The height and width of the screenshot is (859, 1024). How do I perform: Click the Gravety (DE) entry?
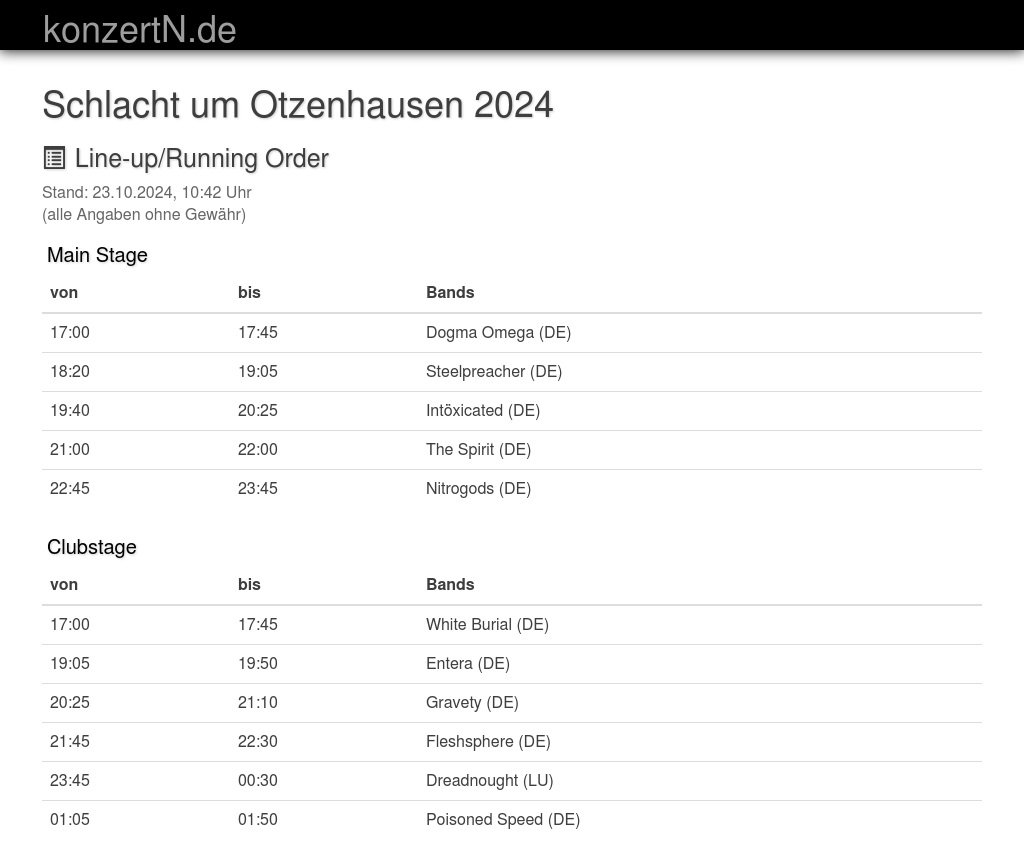click(x=472, y=702)
